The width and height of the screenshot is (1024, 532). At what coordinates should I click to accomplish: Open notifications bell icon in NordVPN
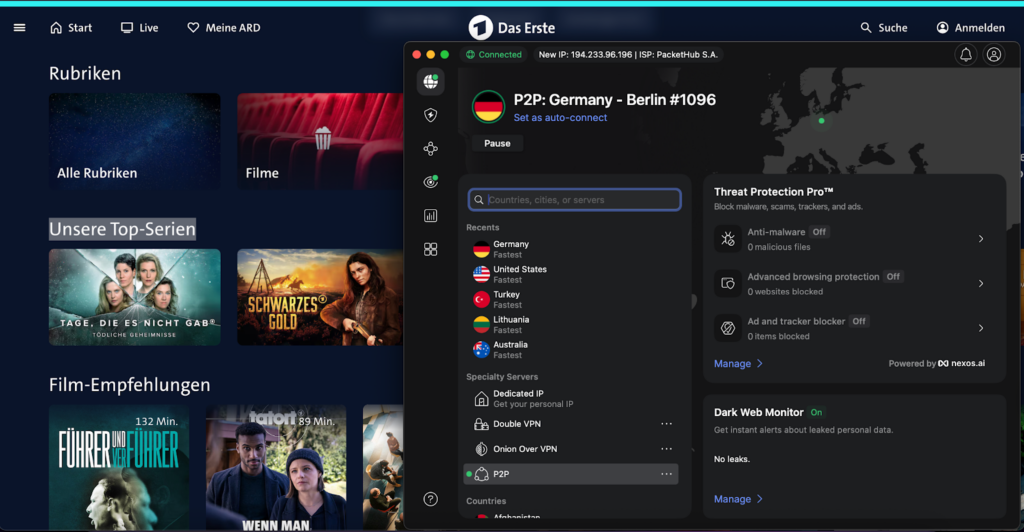point(966,55)
